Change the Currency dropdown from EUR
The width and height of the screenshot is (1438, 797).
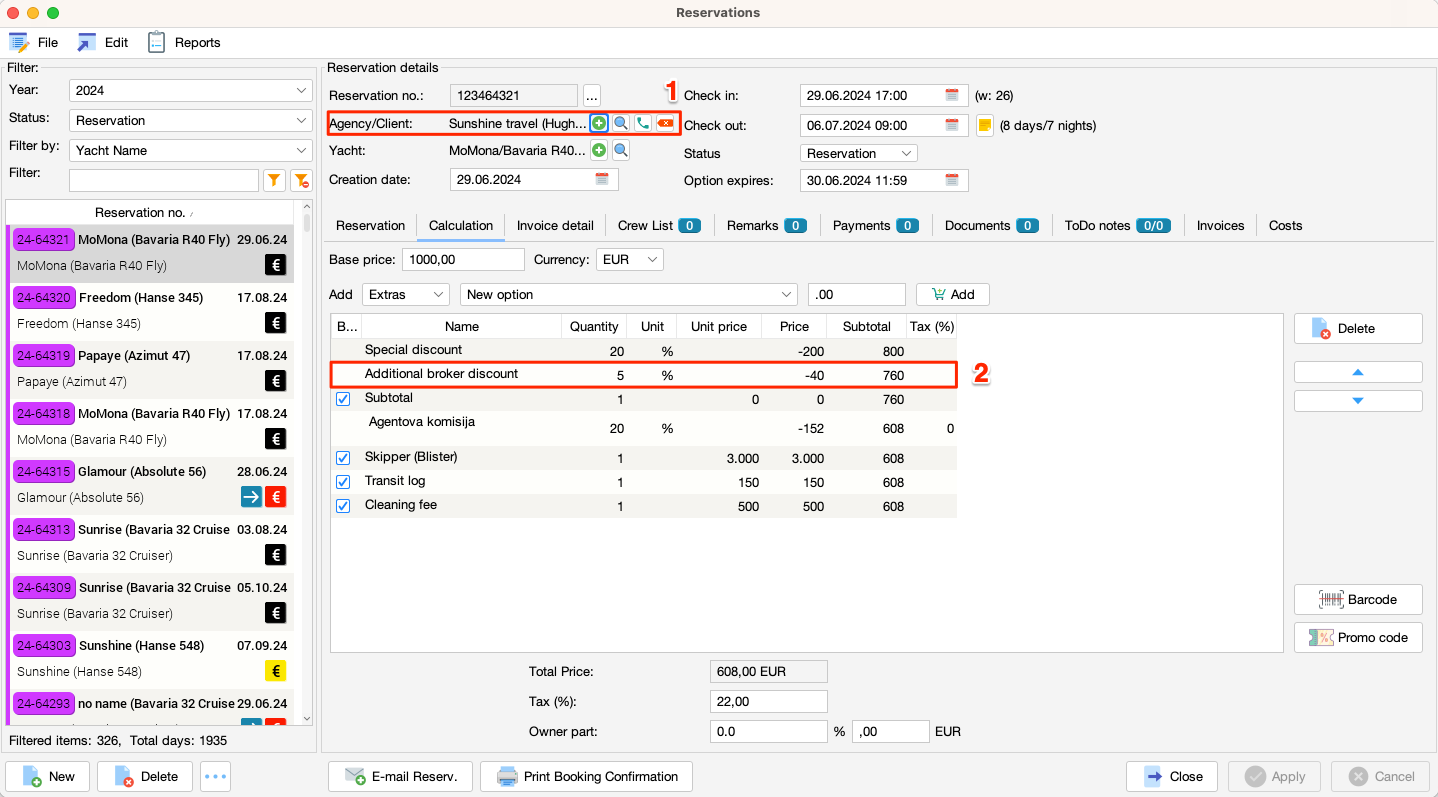(x=630, y=259)
